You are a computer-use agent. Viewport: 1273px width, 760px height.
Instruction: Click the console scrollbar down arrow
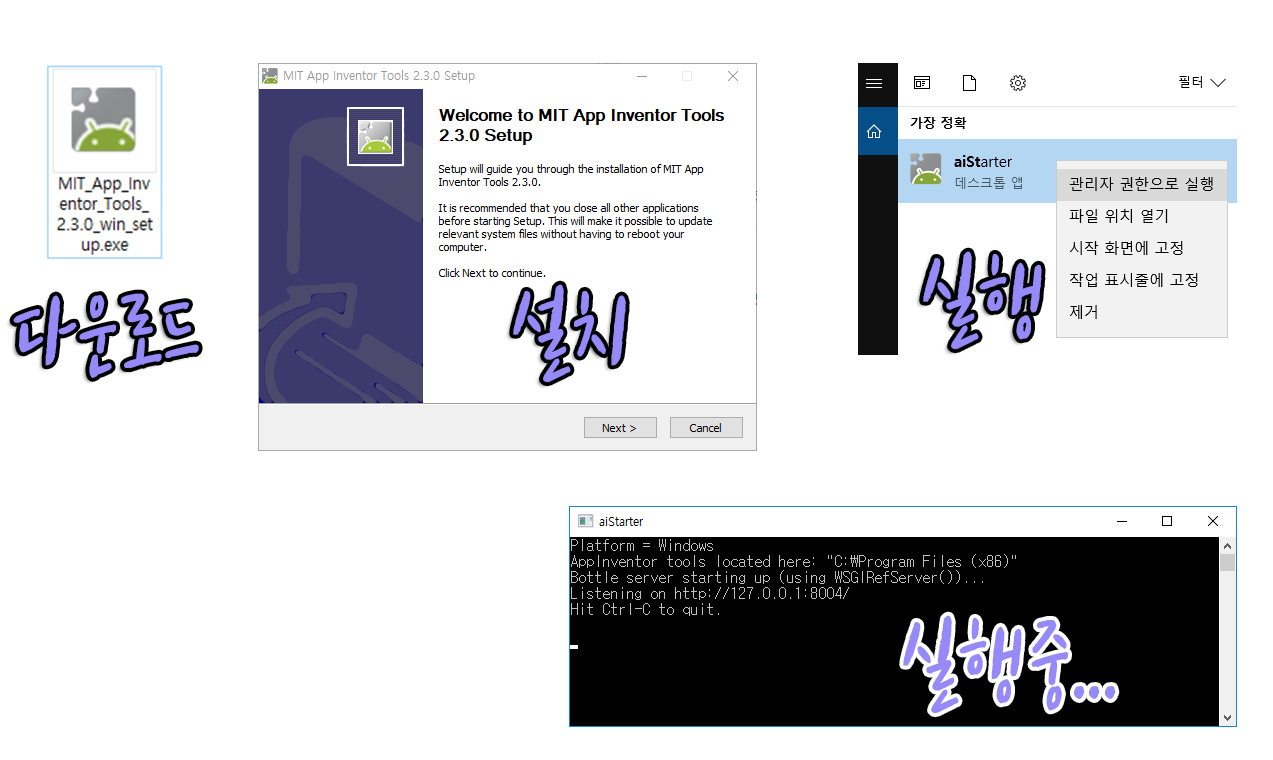tap(1228, 717)
